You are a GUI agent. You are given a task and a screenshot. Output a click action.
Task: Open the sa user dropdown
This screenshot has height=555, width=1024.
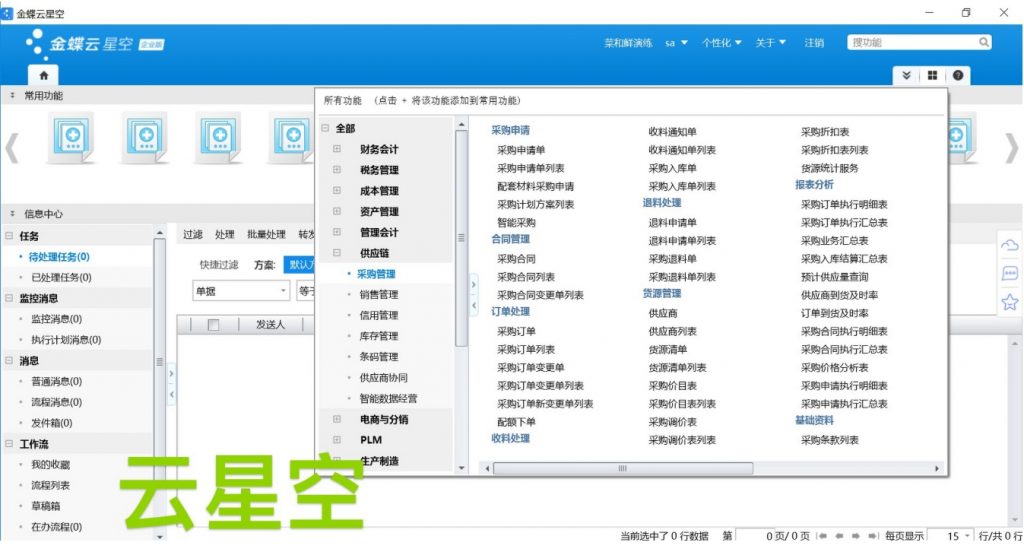(676, 43)
